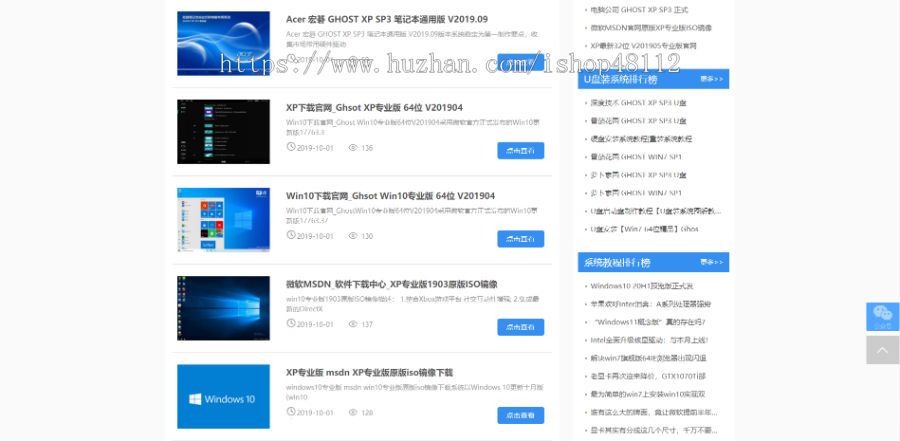This screenshot has width=900, height=441.
Task: Click the view count 137
Action: (x=367, y=325)
